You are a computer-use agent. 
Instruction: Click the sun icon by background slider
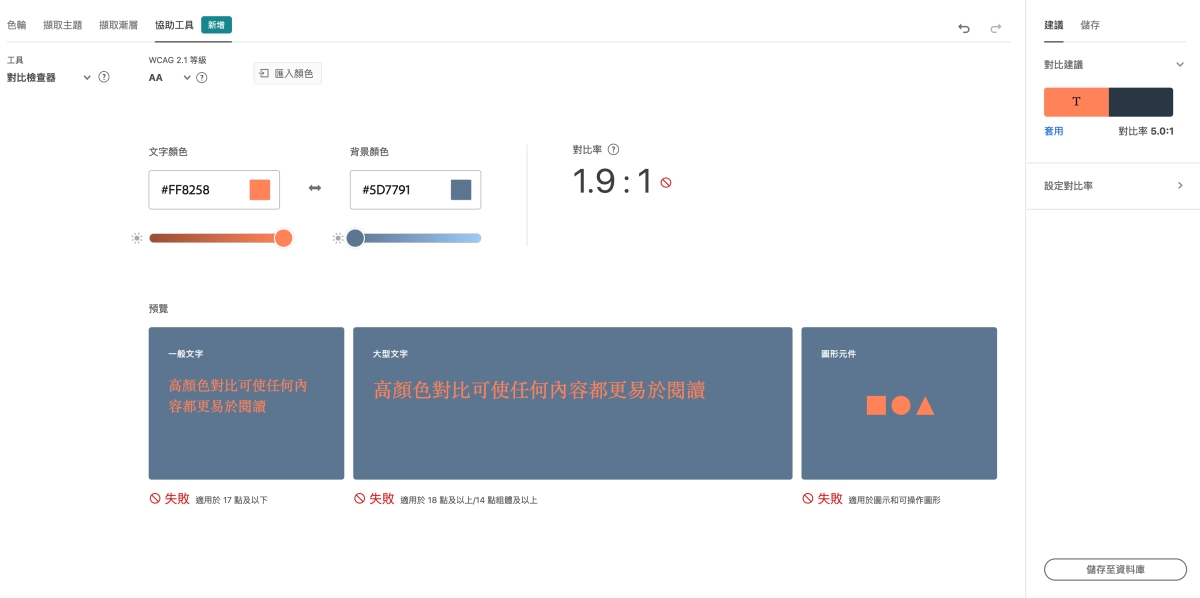point(338,238)
